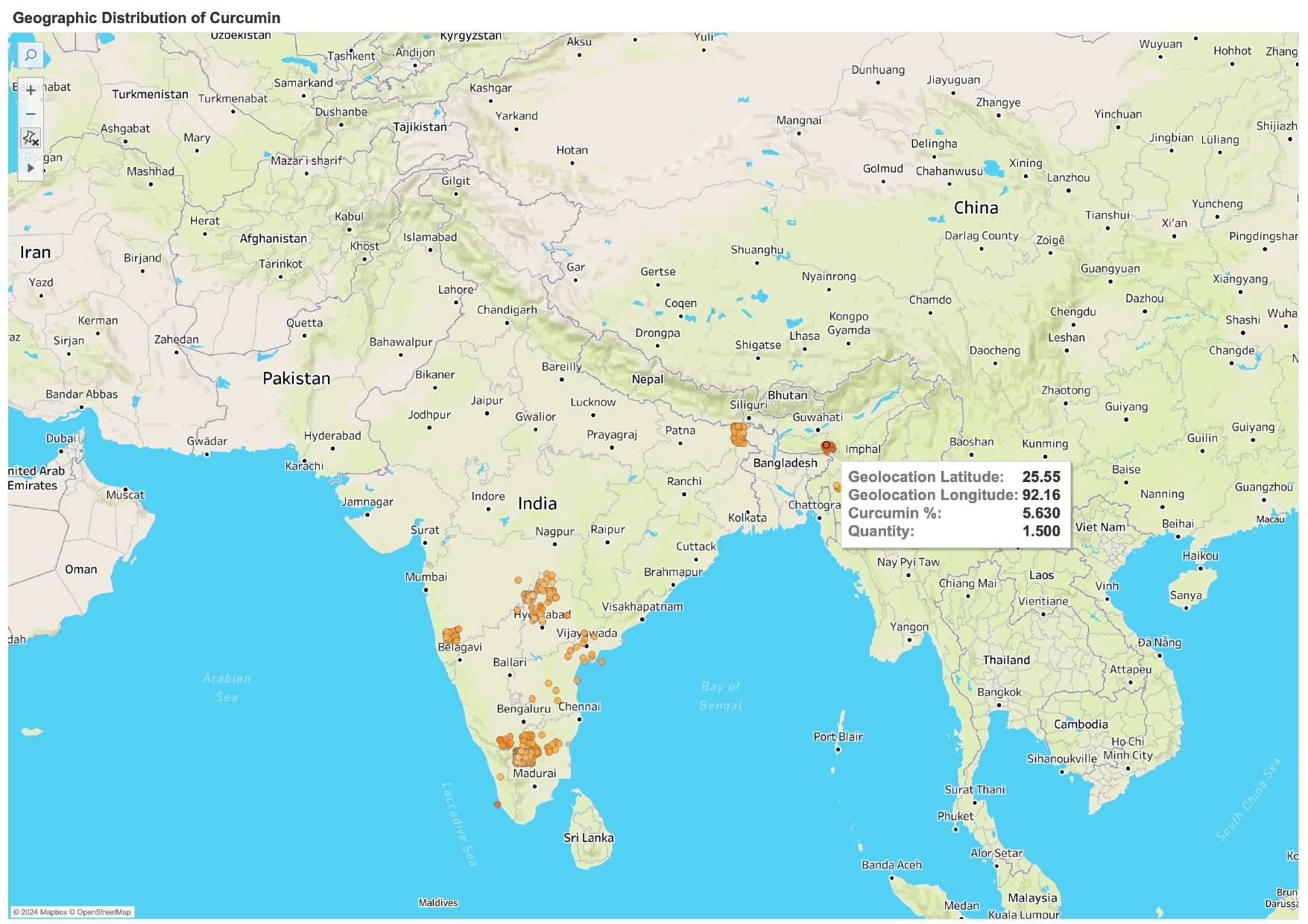
Task: Click the 'Bay of Bengal' sea label
Action: coord(721,696)
